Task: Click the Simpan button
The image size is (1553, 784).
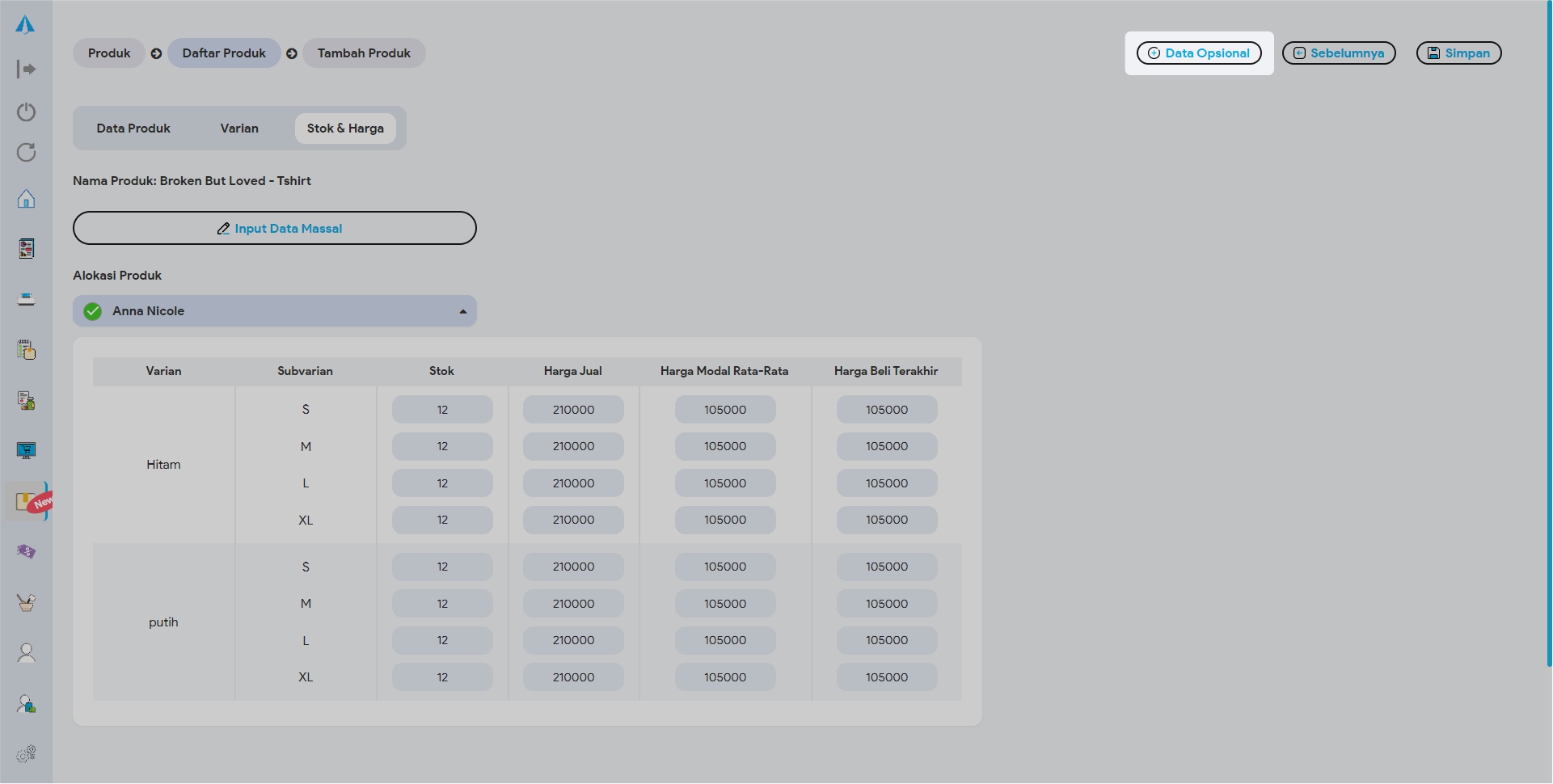Action: coord(1458,53)
